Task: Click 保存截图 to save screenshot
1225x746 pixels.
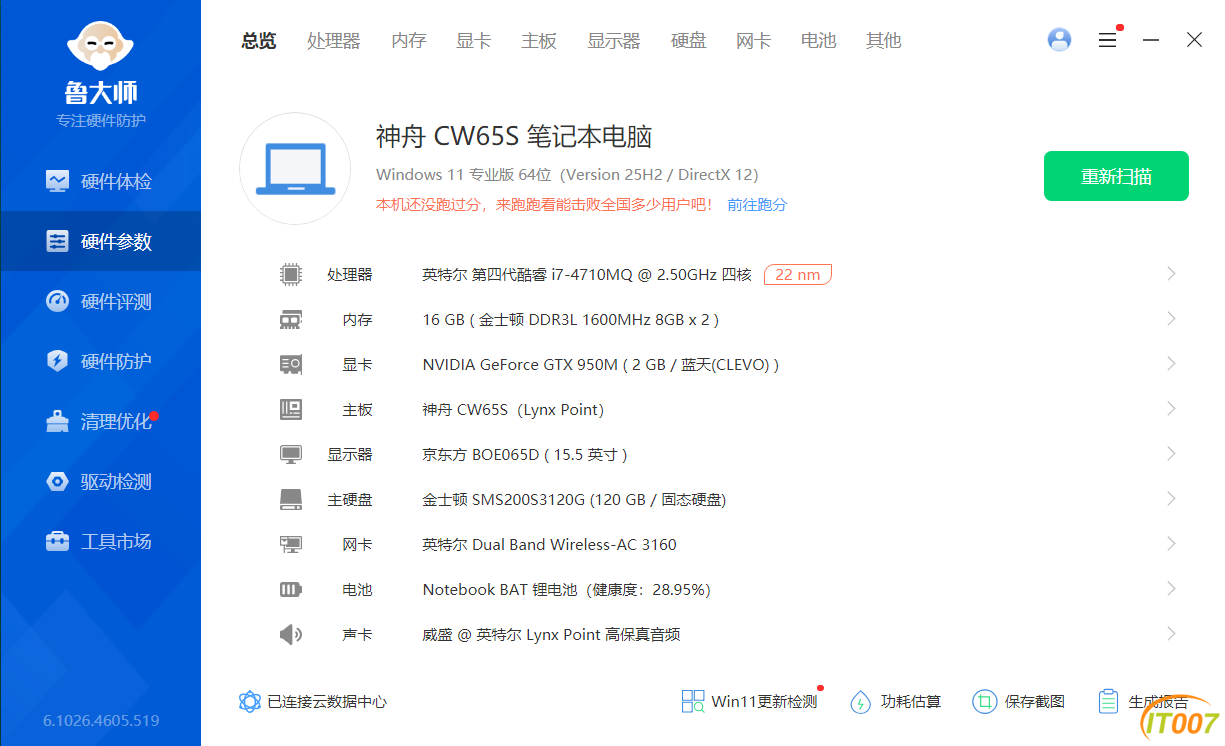Action: pos(1019,702)
